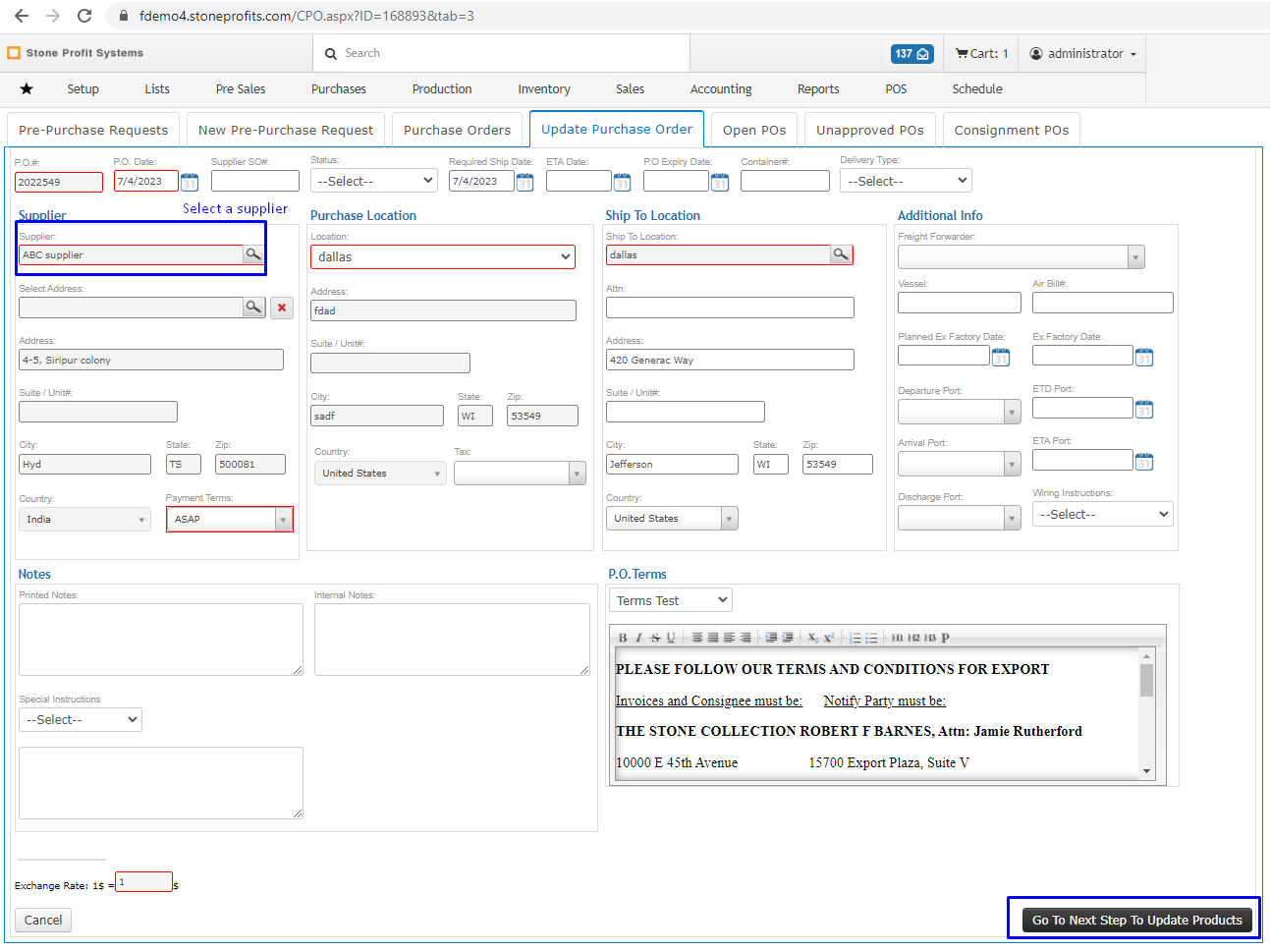Screen dimensions: 1270x952
Task: Open calendar for P.O. Date
Action: (x=190, y=182)
